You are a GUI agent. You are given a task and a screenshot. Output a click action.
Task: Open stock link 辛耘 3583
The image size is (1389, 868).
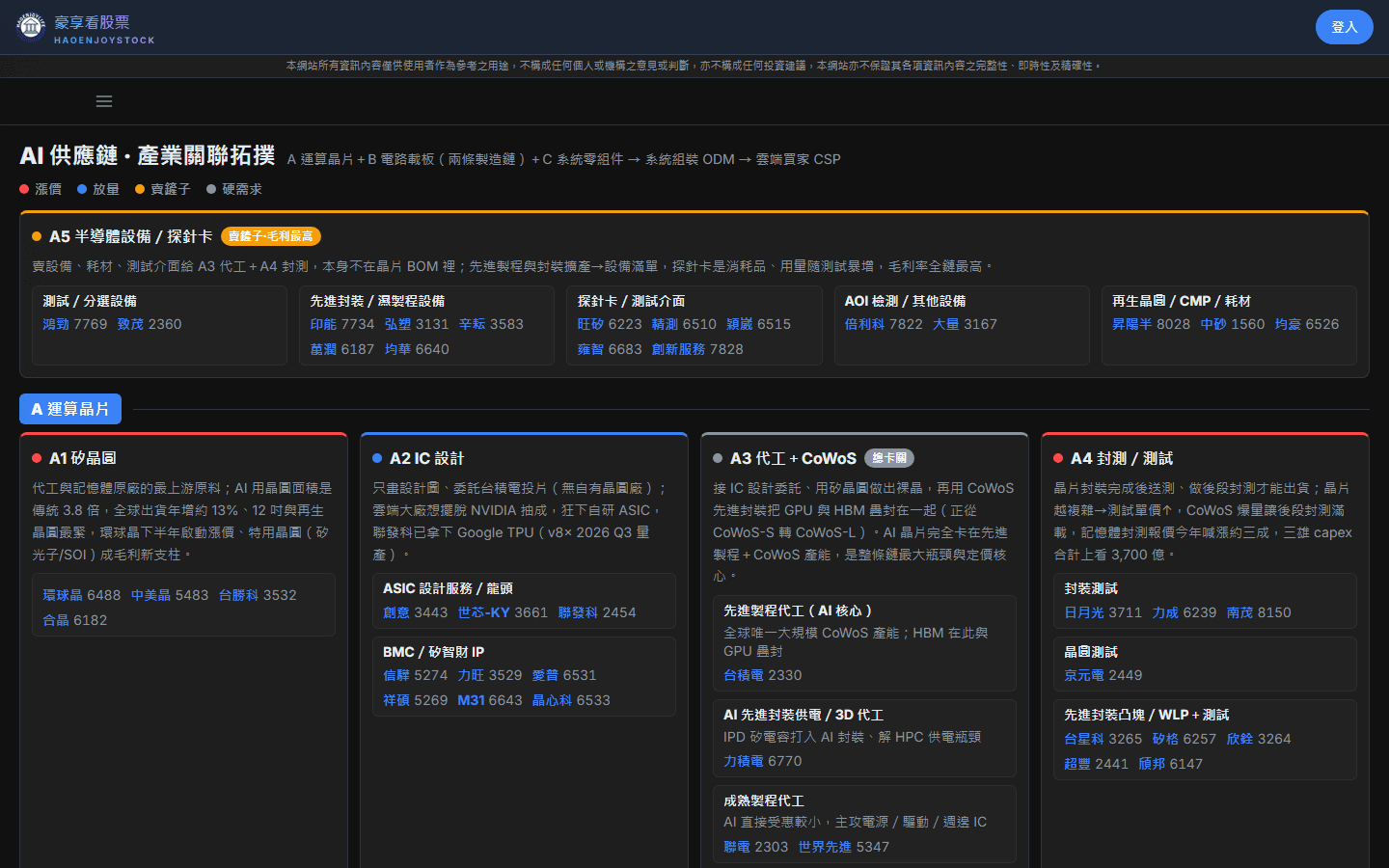coord(491,324)
